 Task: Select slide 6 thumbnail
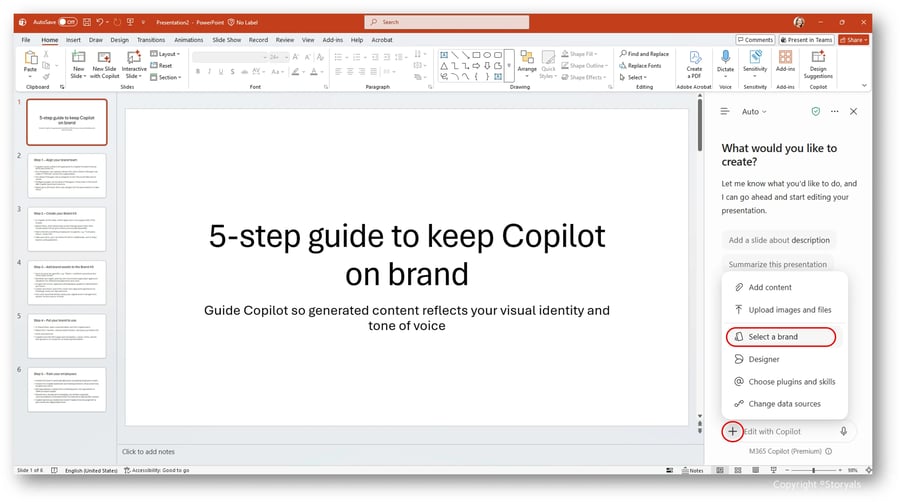click(x=67, y=390)
